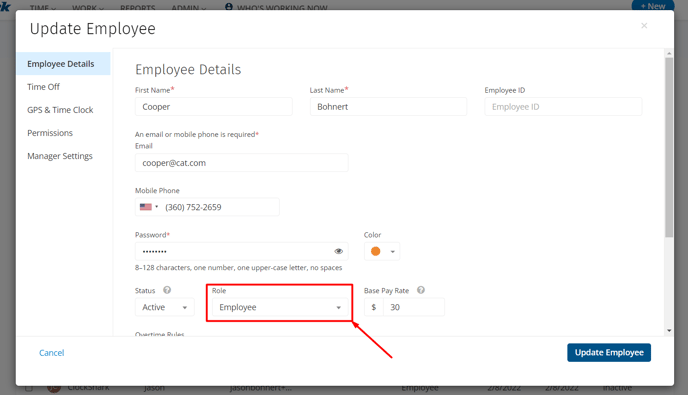This screenshot has height=395, width=688.
Task: Edit the Last Name field containing Bohnert
Action: 388,107
